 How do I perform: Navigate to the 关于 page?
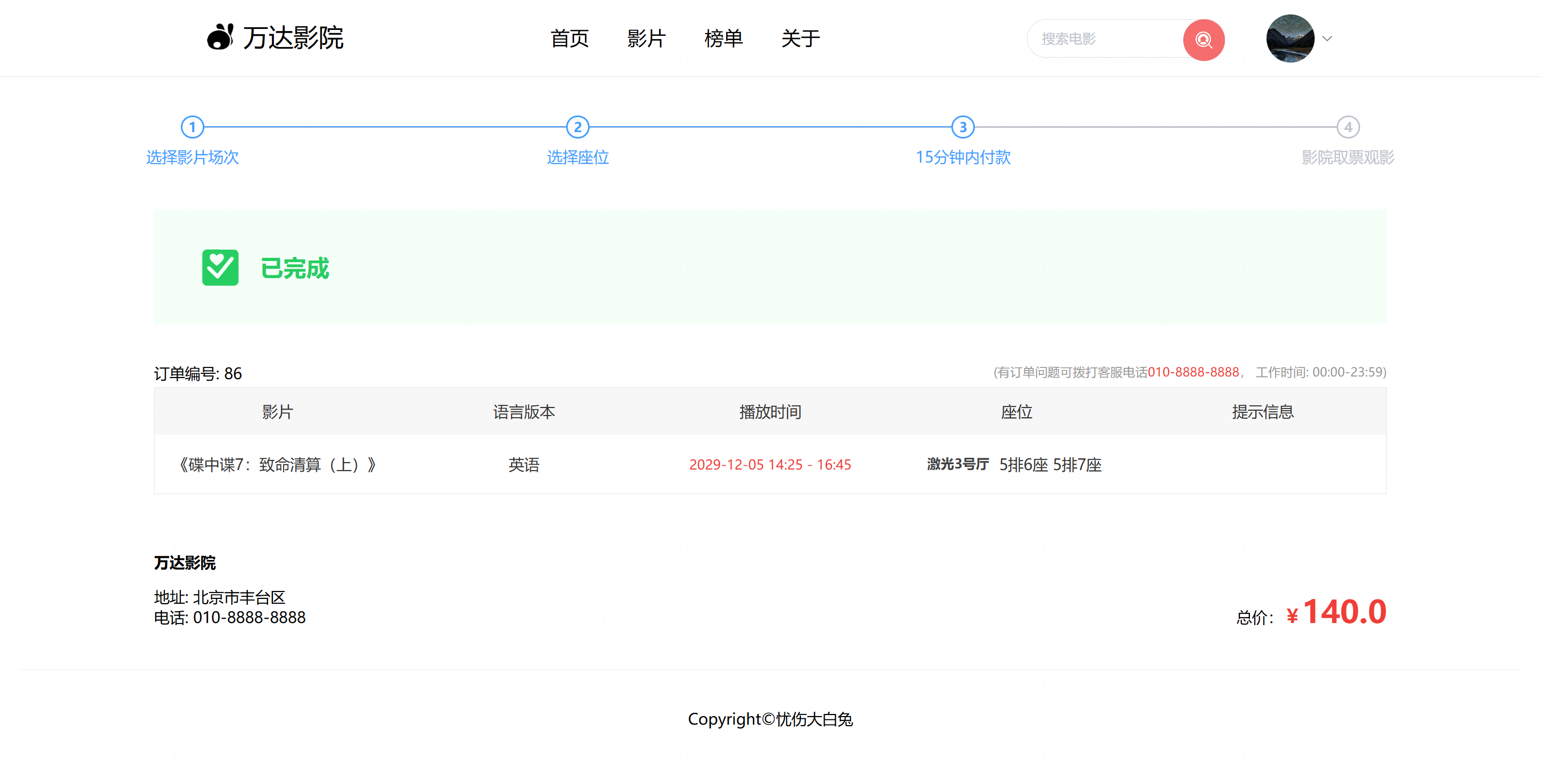click(800, 39)
